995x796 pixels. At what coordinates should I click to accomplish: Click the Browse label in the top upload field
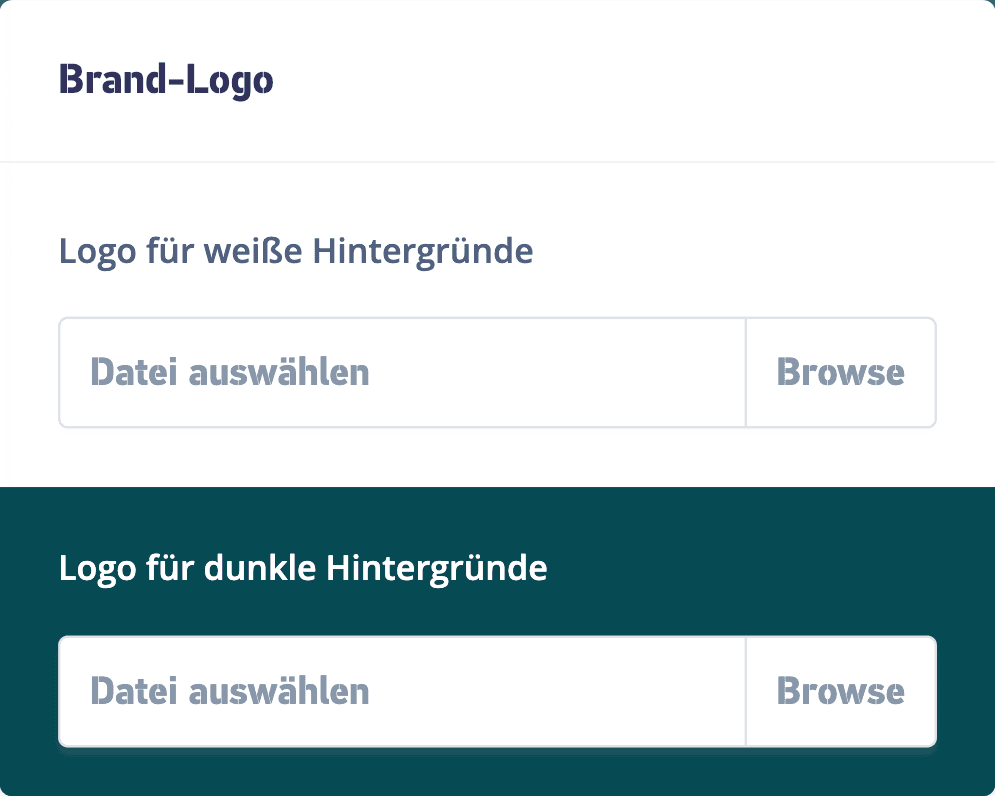840,371
